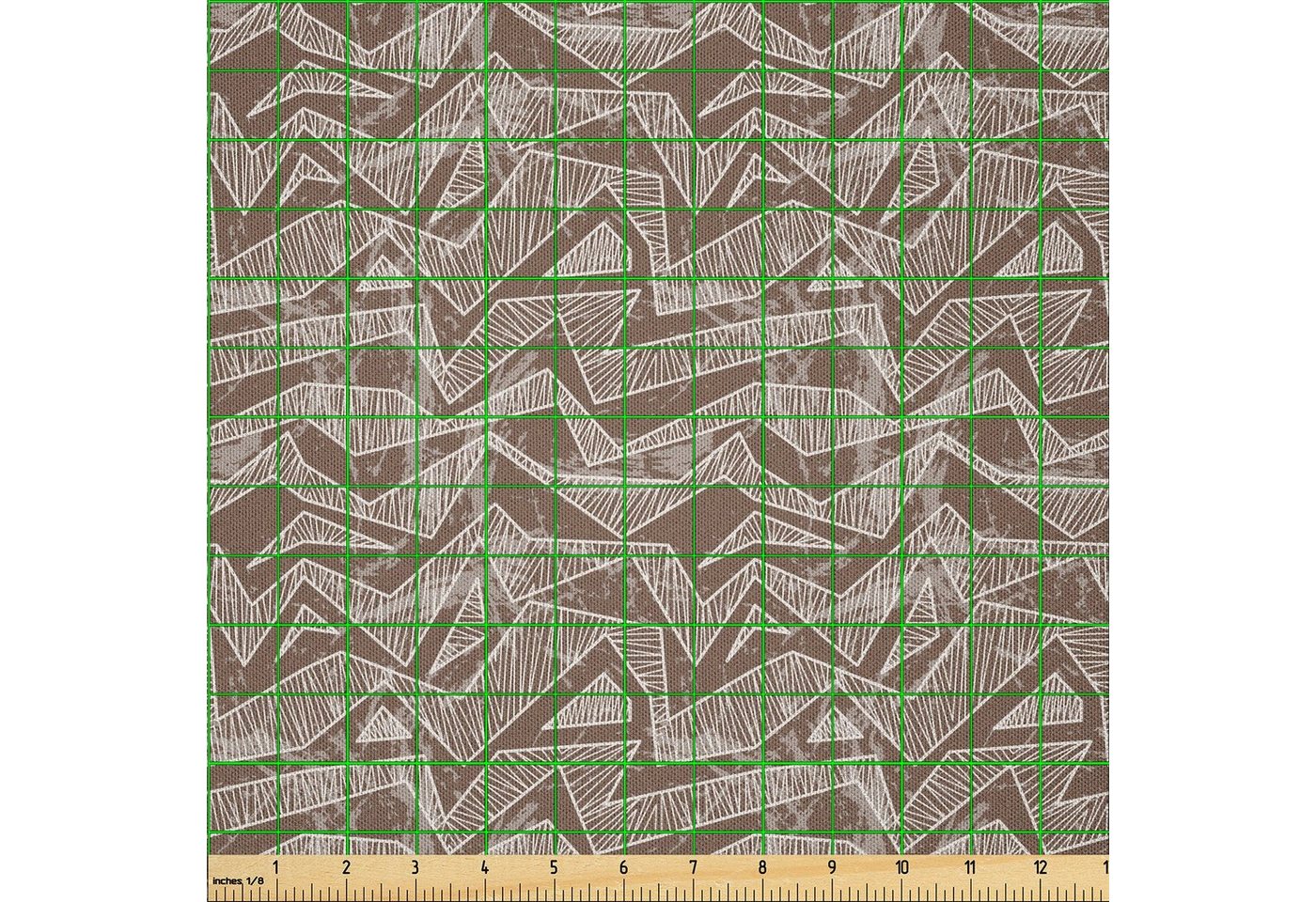Click the number 5 on the ruler
Screen dimensions: 1316x902
[x=555, y=866]
